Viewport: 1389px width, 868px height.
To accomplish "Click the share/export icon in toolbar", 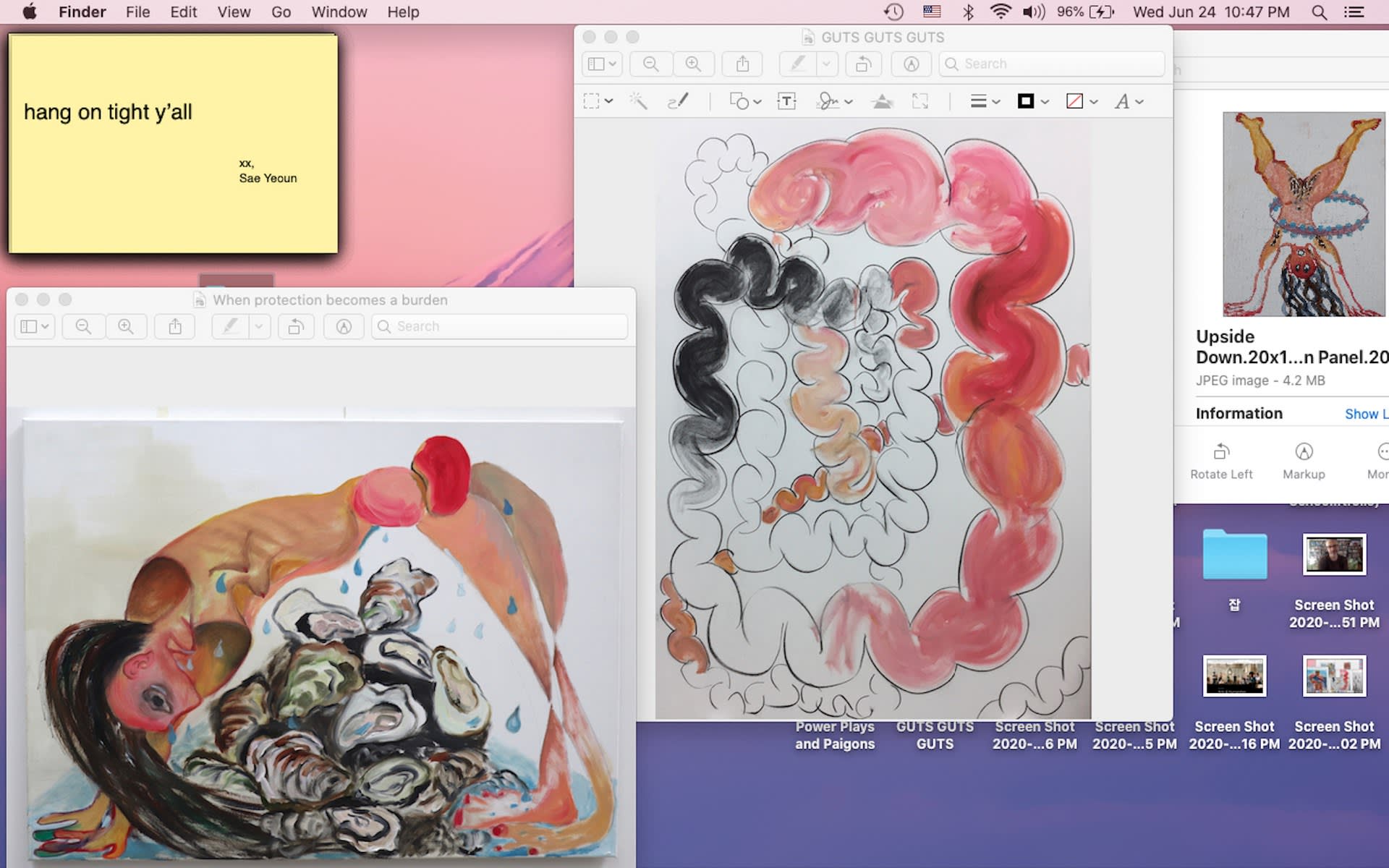I will [743, 63].
